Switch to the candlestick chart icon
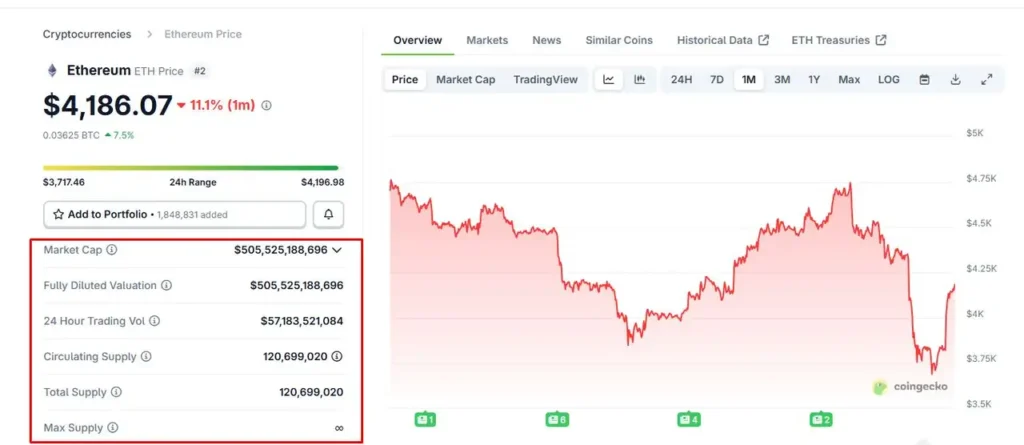 click(x=639, y=80)
